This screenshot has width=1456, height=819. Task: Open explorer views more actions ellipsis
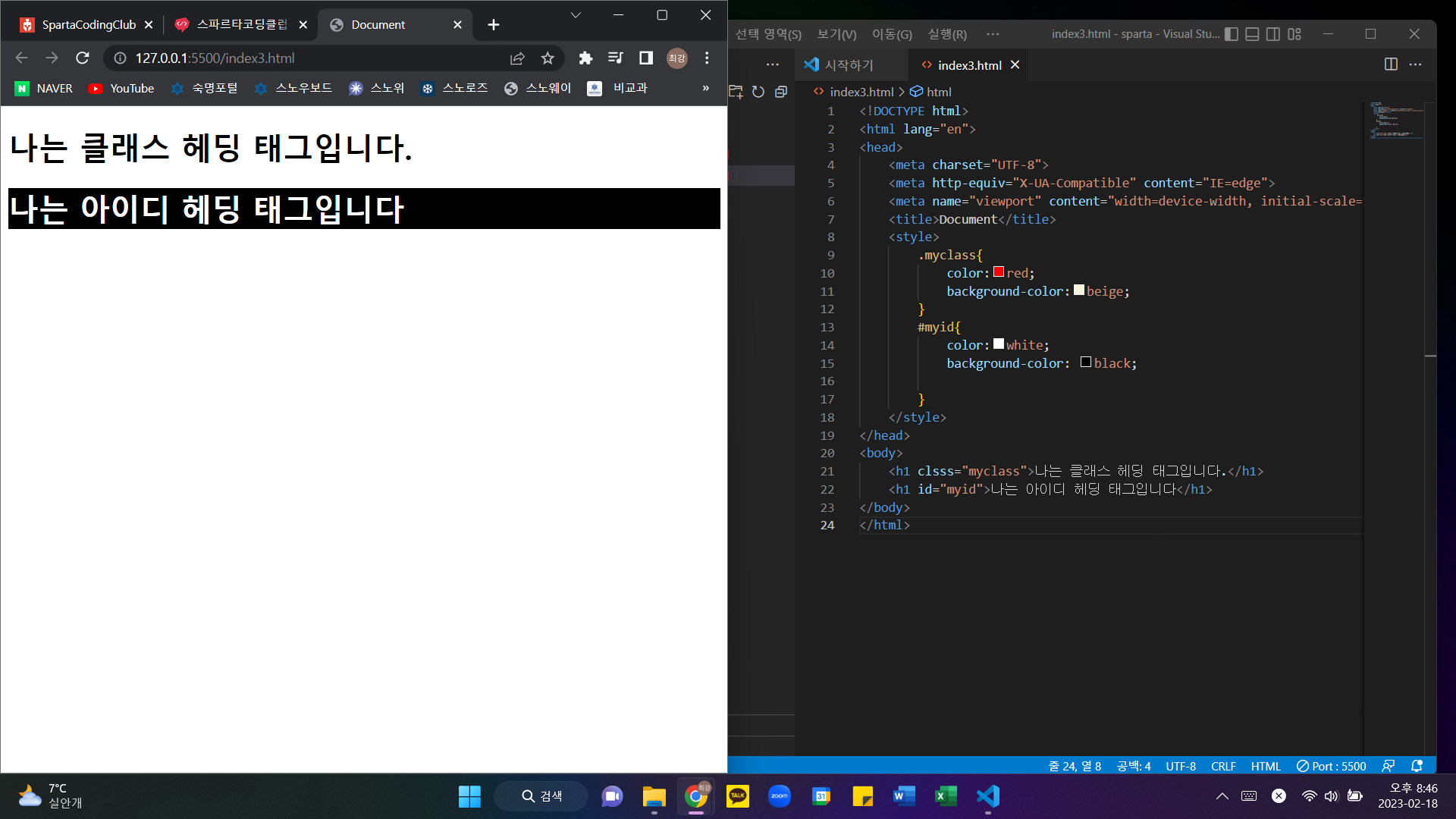pos(773,64)
